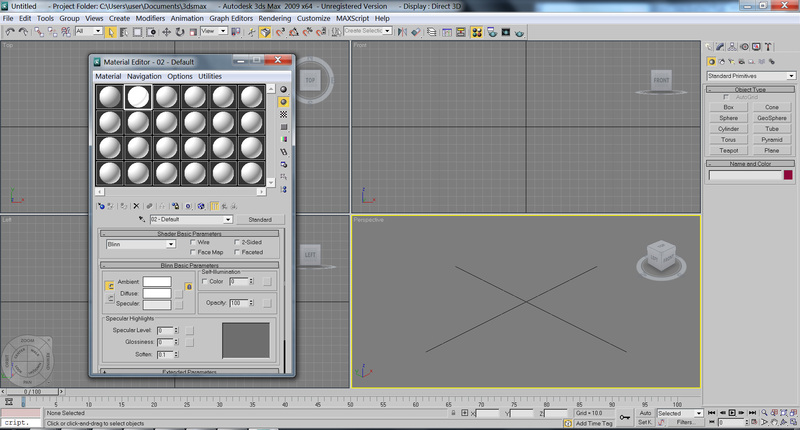800x430 pixels.
Task: Open the Create command panel tab
Action: pos(709,46)
